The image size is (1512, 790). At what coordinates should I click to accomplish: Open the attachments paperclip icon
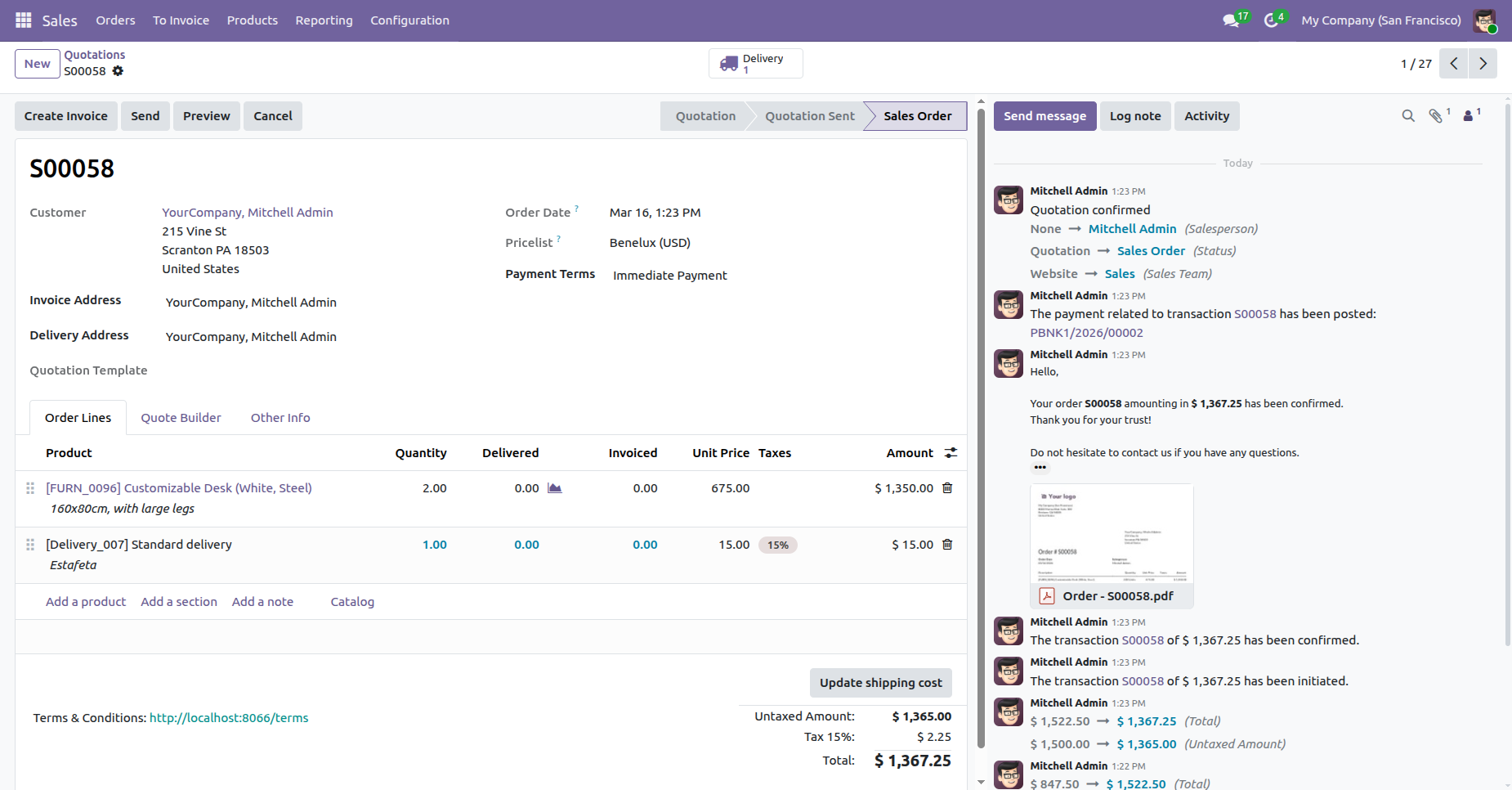pos(1435,116)
